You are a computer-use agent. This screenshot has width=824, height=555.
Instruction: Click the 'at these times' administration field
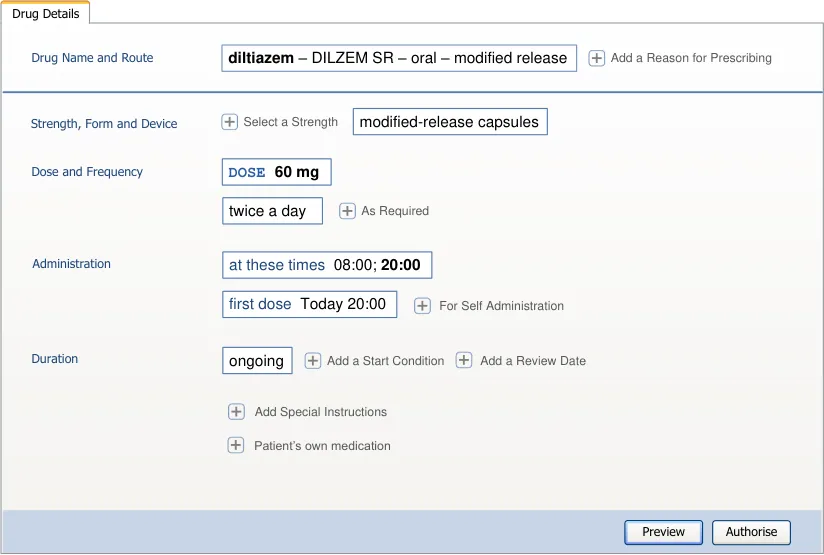(x=327, y=265)
